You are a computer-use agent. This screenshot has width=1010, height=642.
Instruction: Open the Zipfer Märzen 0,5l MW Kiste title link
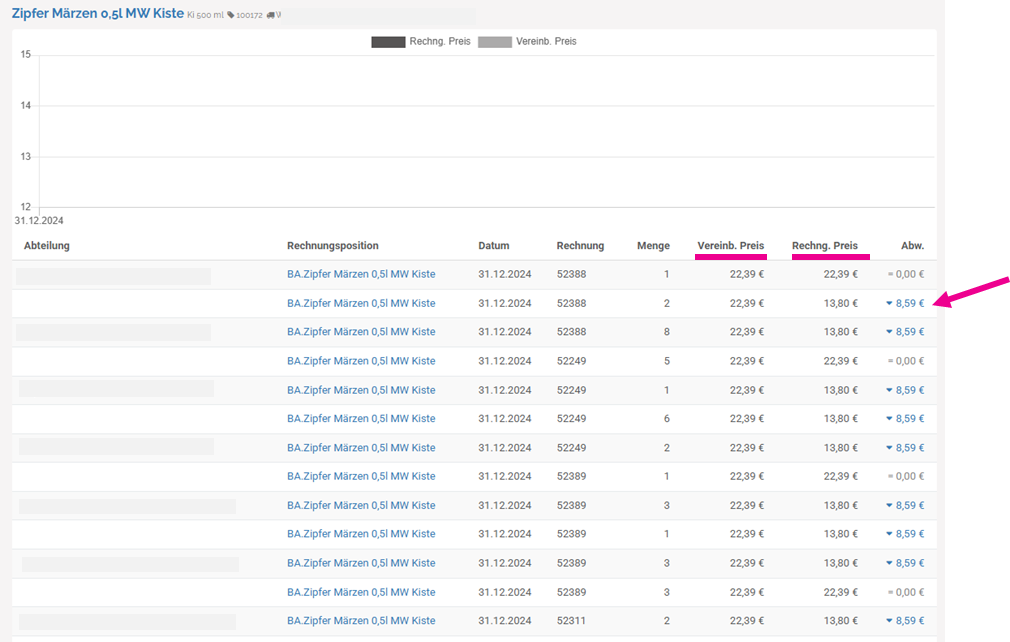98,14
